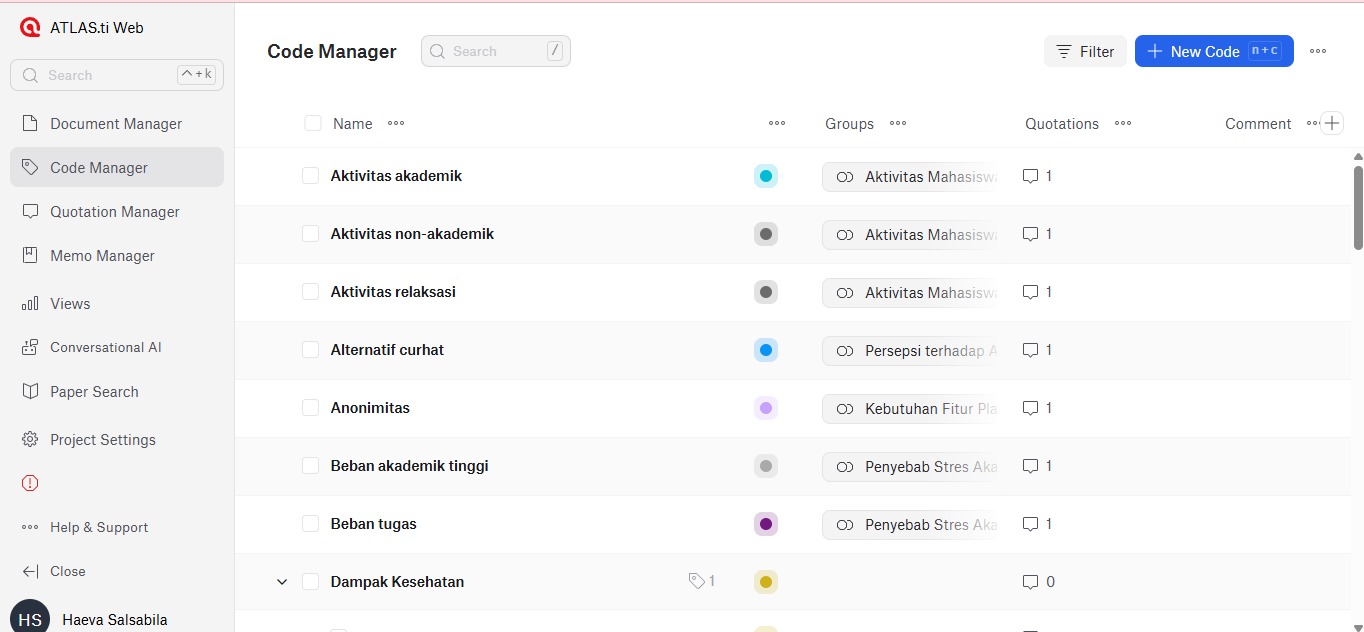Image resolution: width=1364 pixels, height=632 pixels.
Task: Click blue color swatch of Alternatif curhat
Action: (x=766, y=351)
